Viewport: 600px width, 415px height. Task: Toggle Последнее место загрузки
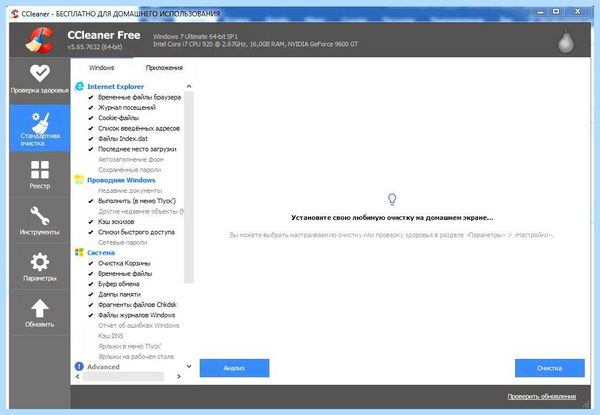point(91,149)
